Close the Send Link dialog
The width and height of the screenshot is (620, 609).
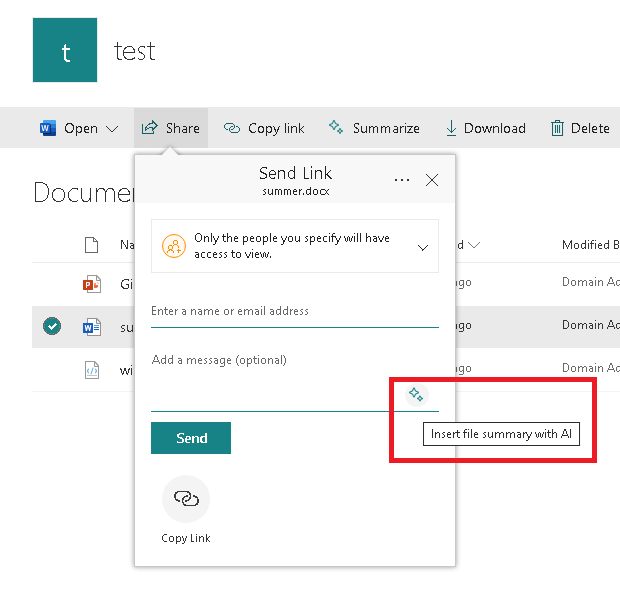432,180
